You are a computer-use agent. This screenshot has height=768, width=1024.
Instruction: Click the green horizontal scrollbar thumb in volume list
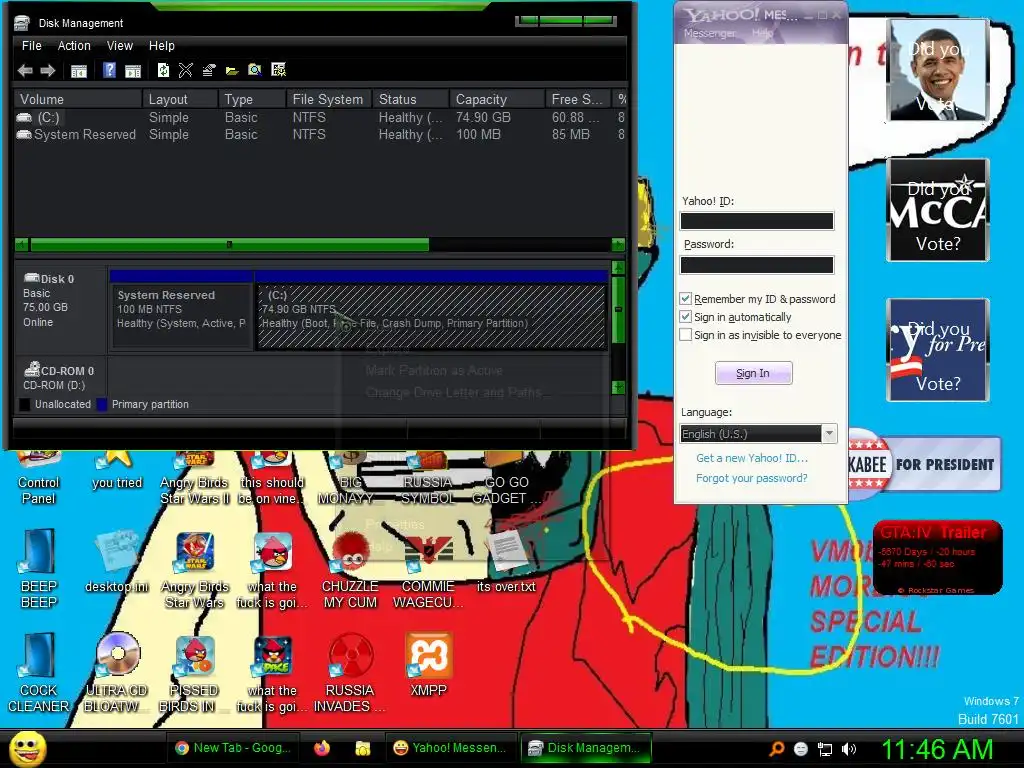pos(229,245)
